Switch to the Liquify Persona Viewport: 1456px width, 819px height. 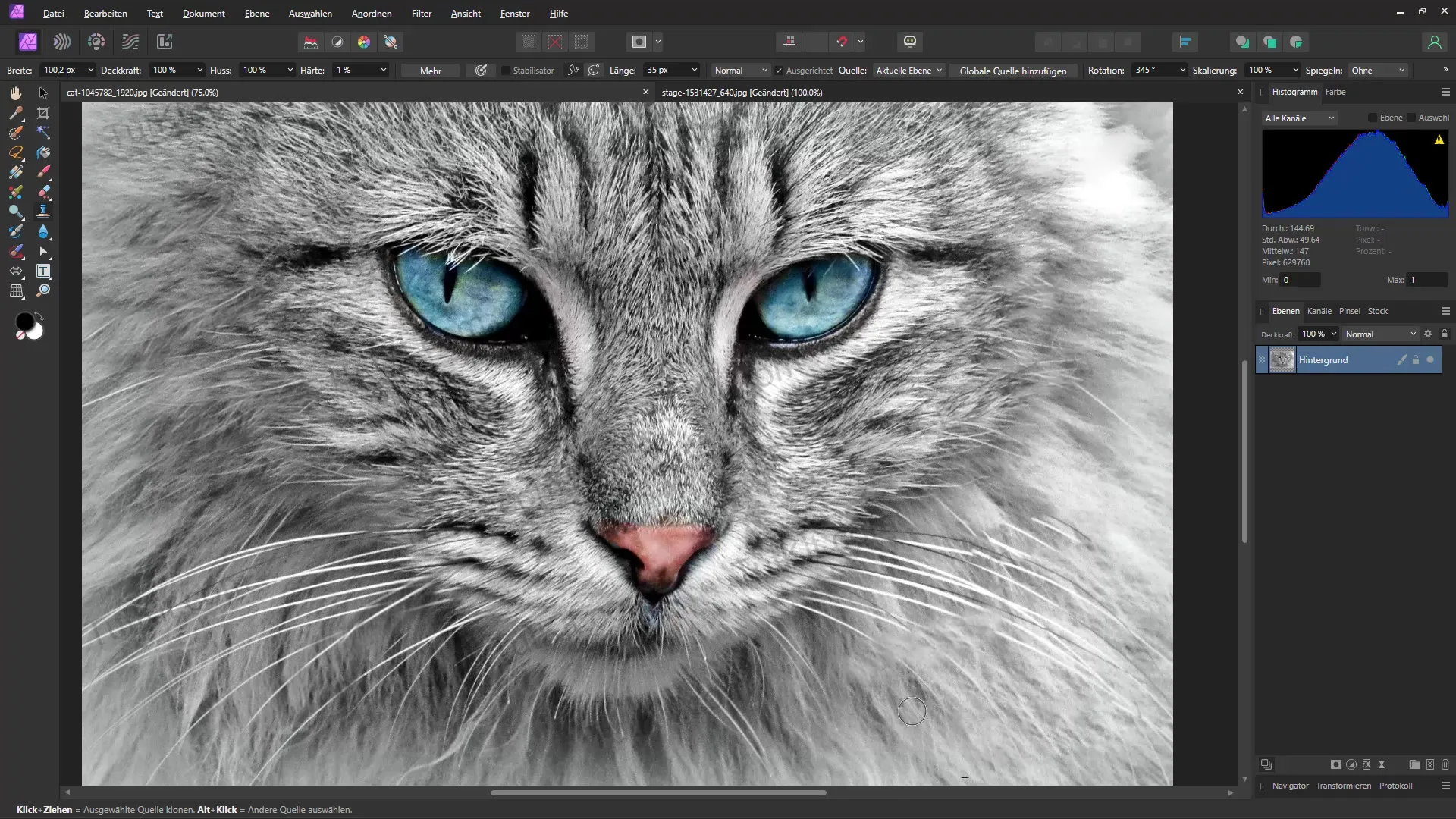click(x=62, y=42)
